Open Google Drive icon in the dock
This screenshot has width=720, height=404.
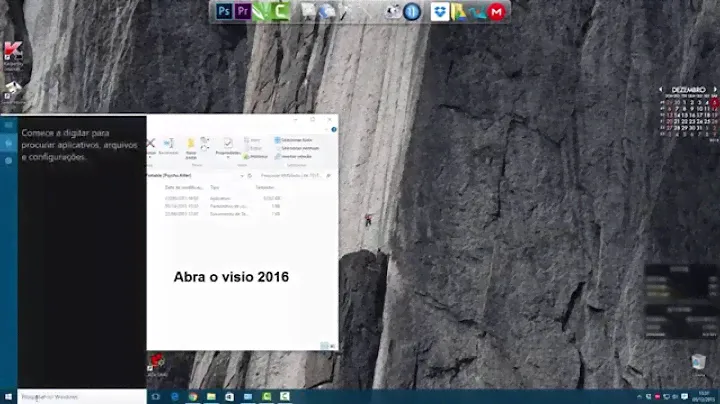[458, 12]
